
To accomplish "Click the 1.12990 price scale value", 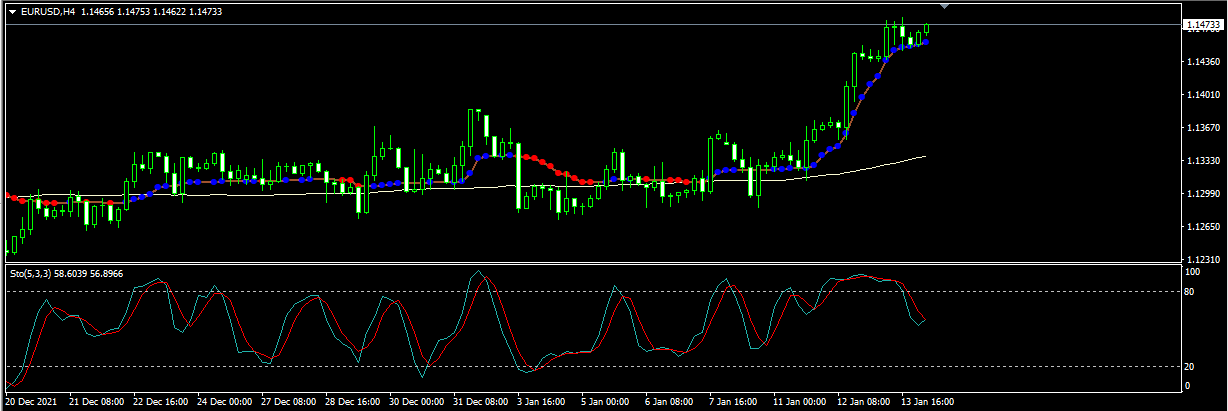I will [x=1203, y=194].
